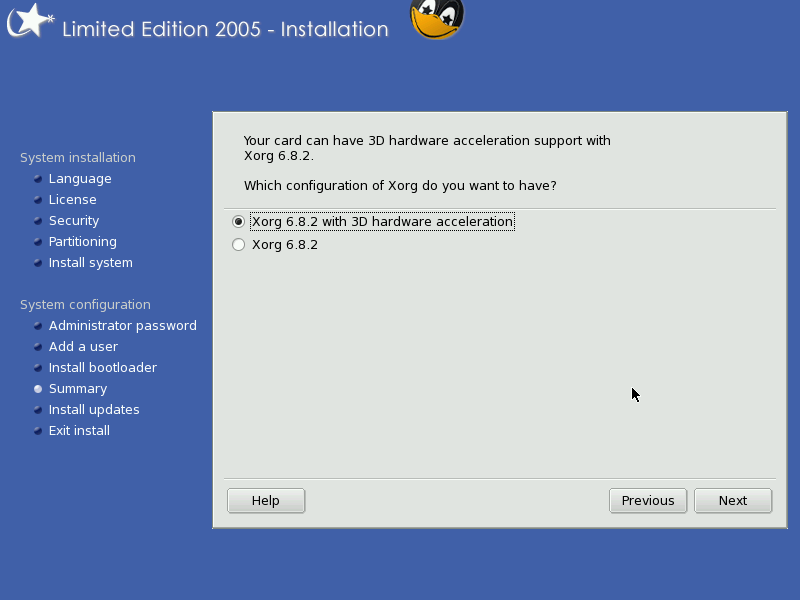Click the bullet icon beside Language

point(38,179)
